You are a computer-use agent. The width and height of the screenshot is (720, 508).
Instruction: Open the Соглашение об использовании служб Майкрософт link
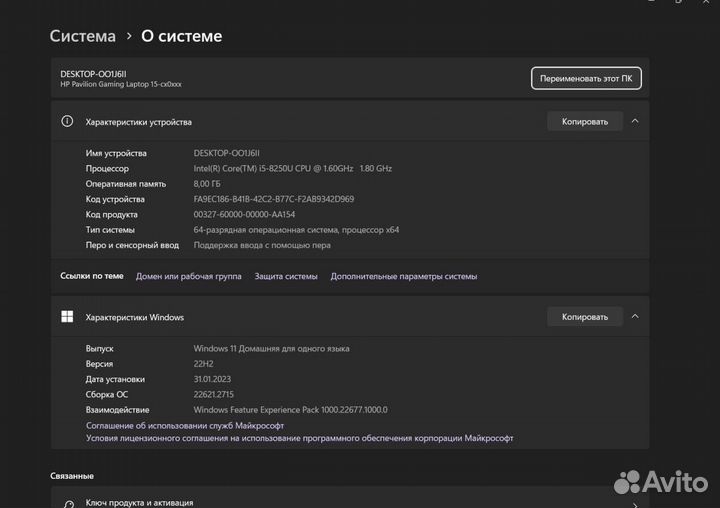click(x=185, y=425)
